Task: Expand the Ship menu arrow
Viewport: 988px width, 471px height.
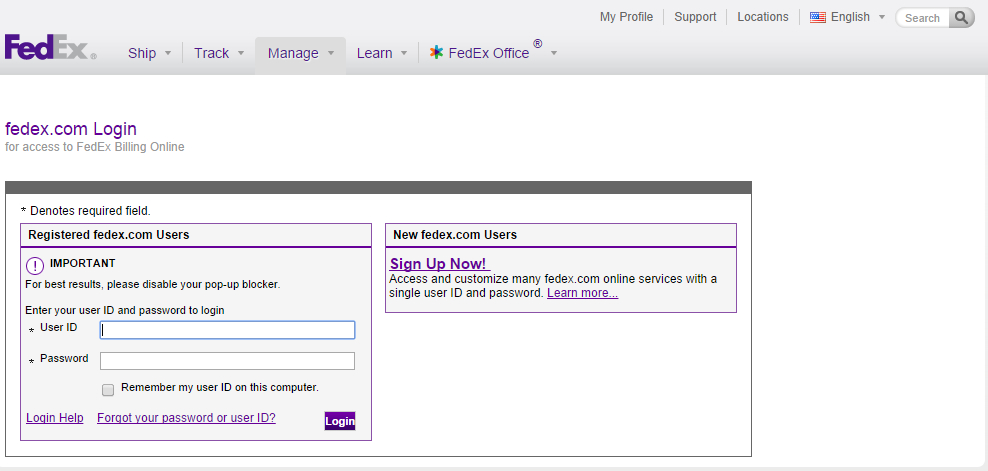Action: coord(168,54)
